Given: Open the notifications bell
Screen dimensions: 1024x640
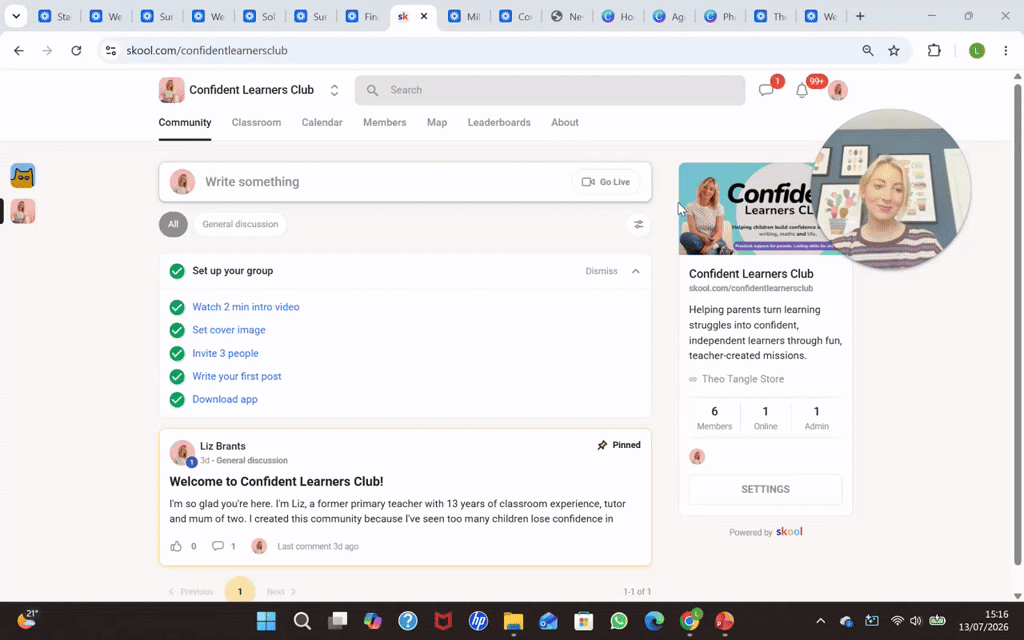Looking at the screenshot, I should [x=802, y=90].
